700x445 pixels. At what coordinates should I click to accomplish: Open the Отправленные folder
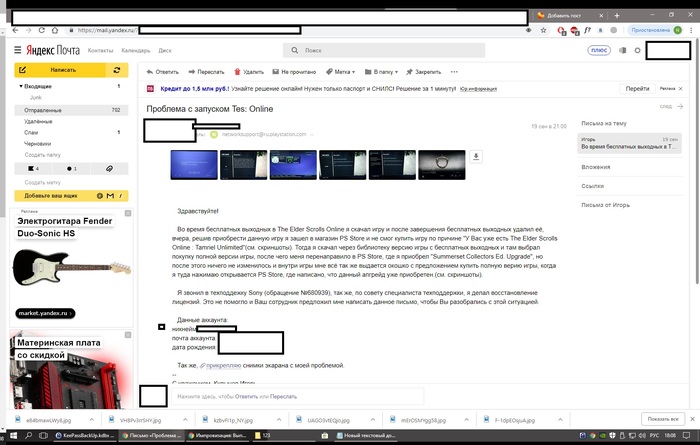(71, 110)
